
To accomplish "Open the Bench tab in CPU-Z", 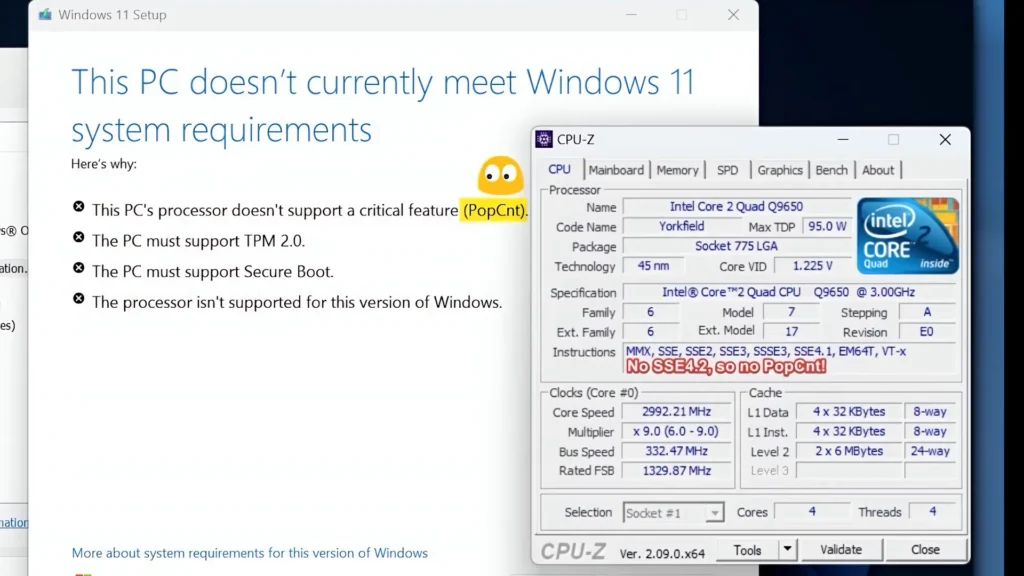I will 831,170.
